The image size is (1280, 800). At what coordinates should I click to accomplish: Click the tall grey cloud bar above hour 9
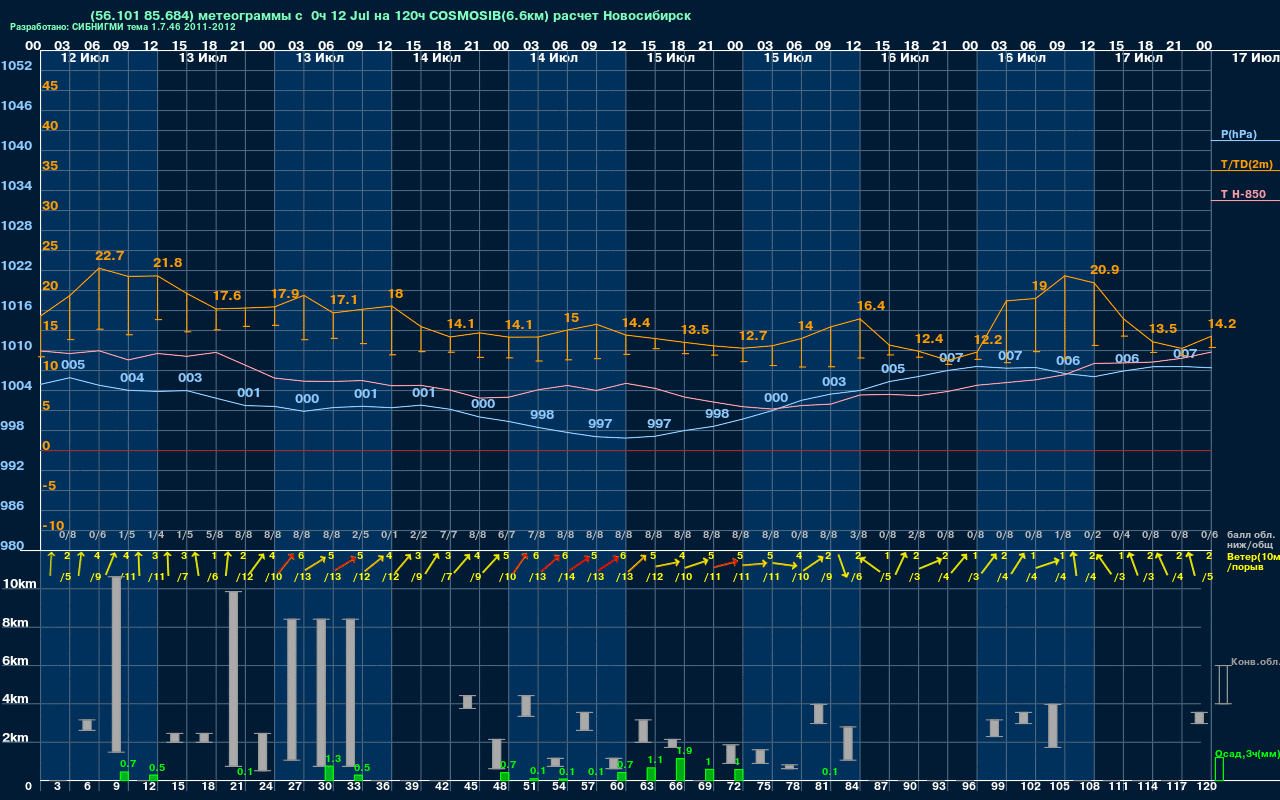116,665
